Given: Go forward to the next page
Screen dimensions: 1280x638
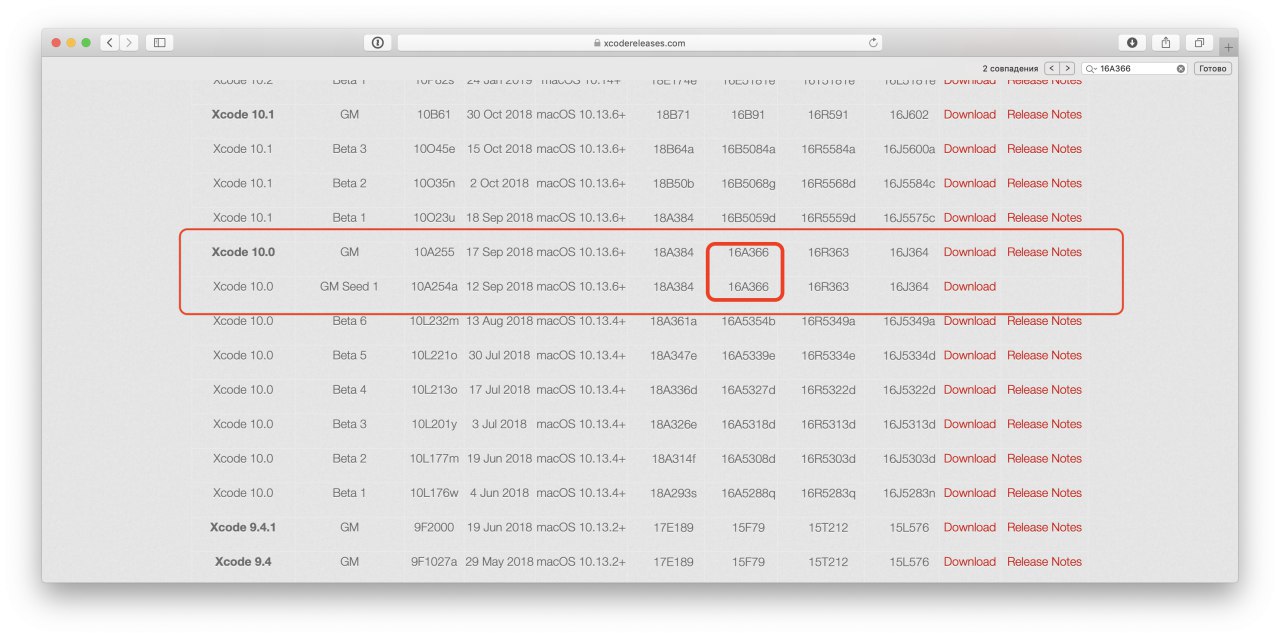Looking at the screenshot, I should coord(129,43).
